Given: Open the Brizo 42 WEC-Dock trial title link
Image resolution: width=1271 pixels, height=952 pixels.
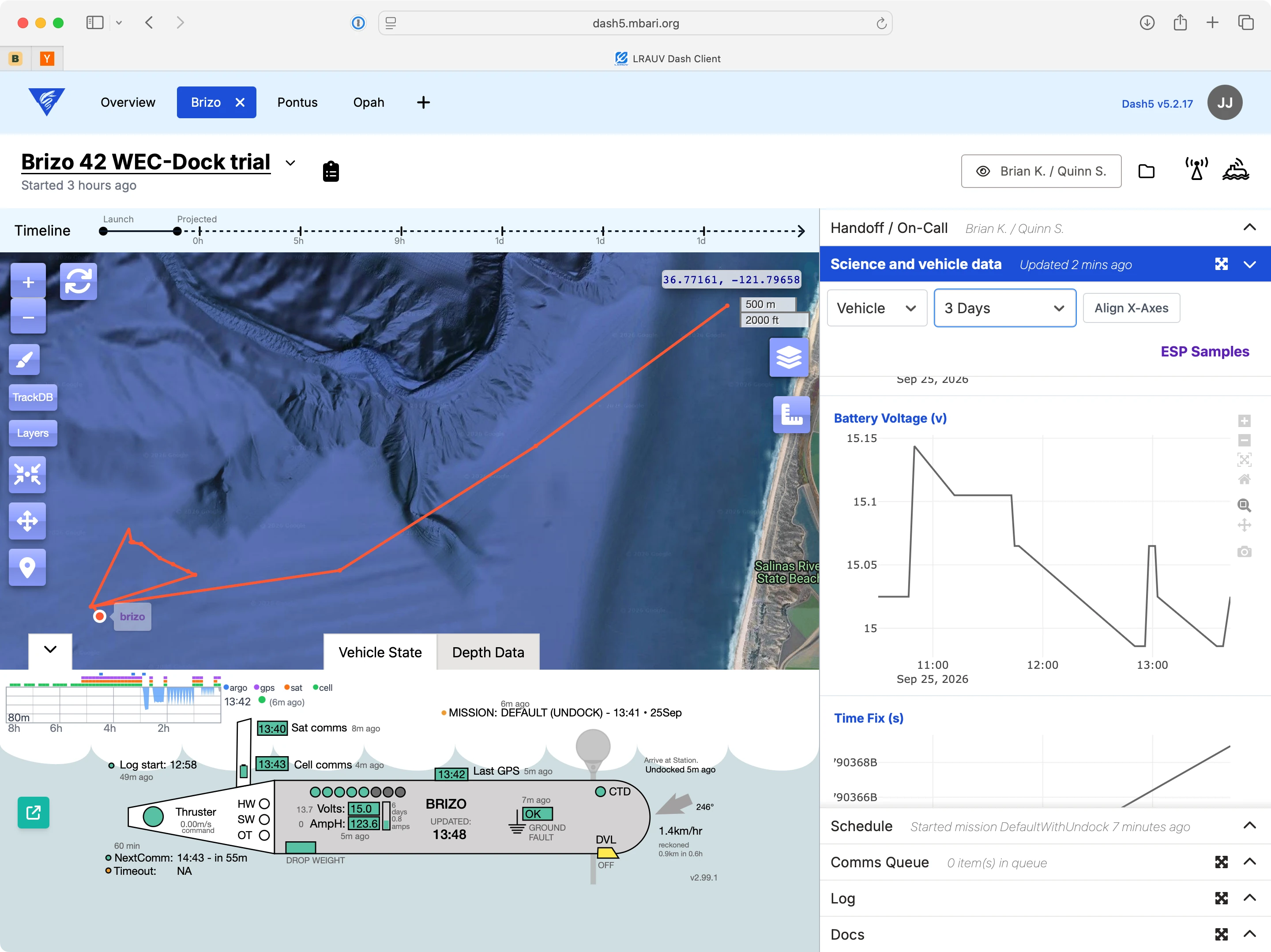Looking at the screenshot, I should [145, 162].
